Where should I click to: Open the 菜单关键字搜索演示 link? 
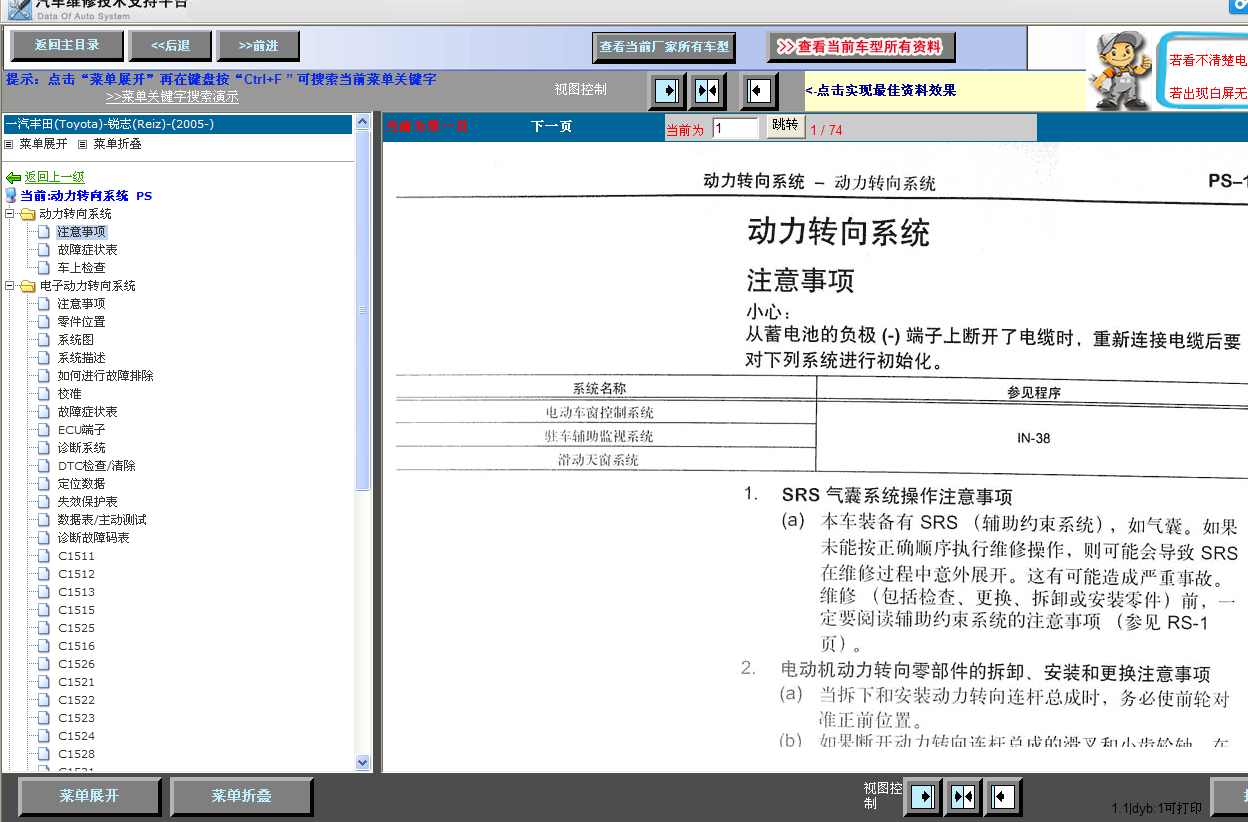172,97
